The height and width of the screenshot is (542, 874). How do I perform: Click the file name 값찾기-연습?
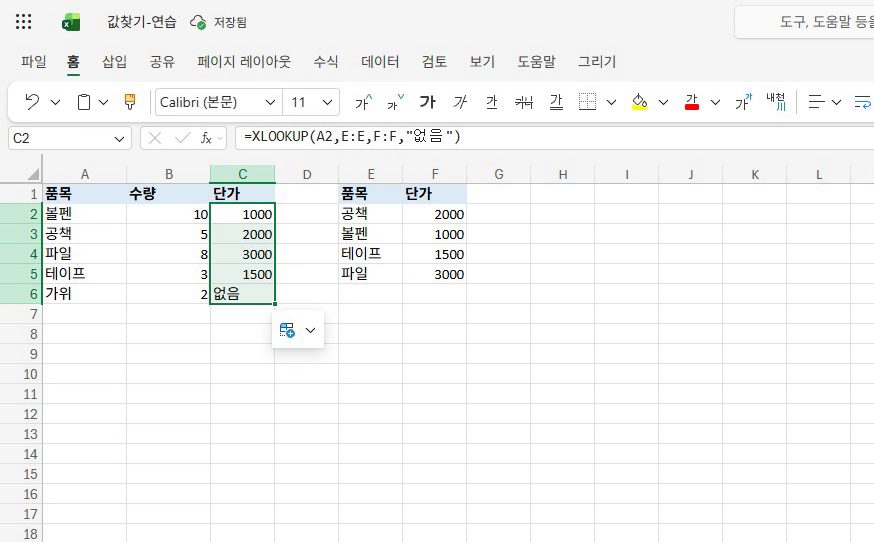142,22
